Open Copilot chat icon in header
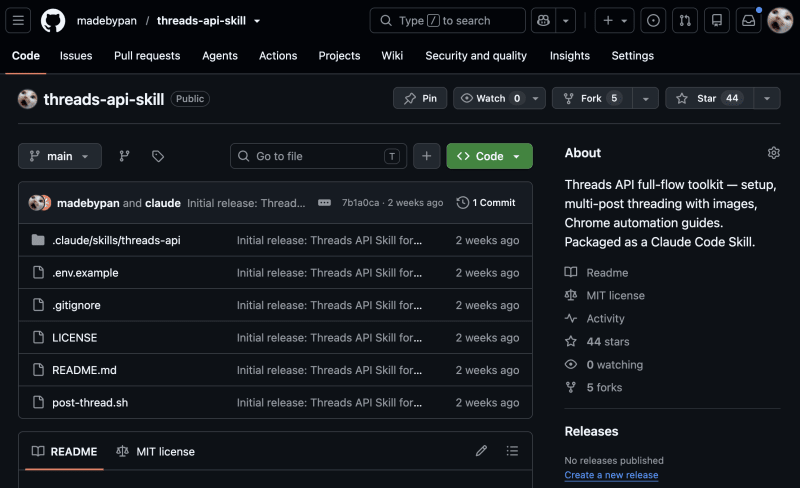Viewport: 800px width, 488px height. (x=543, y=20)
